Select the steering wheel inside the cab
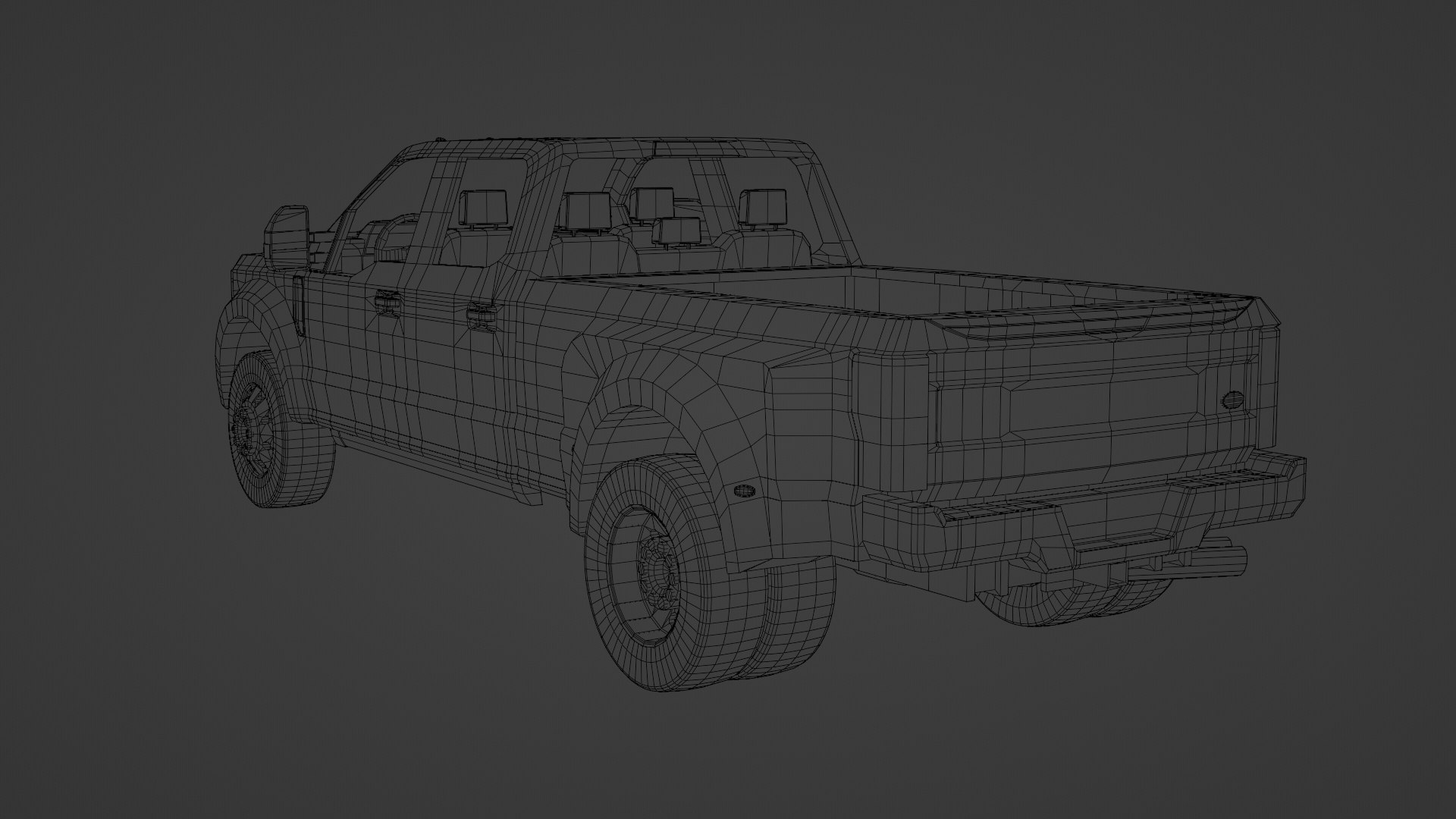Image resolution: width=1456 pixels, height=819 pixels. coord(396,239)
